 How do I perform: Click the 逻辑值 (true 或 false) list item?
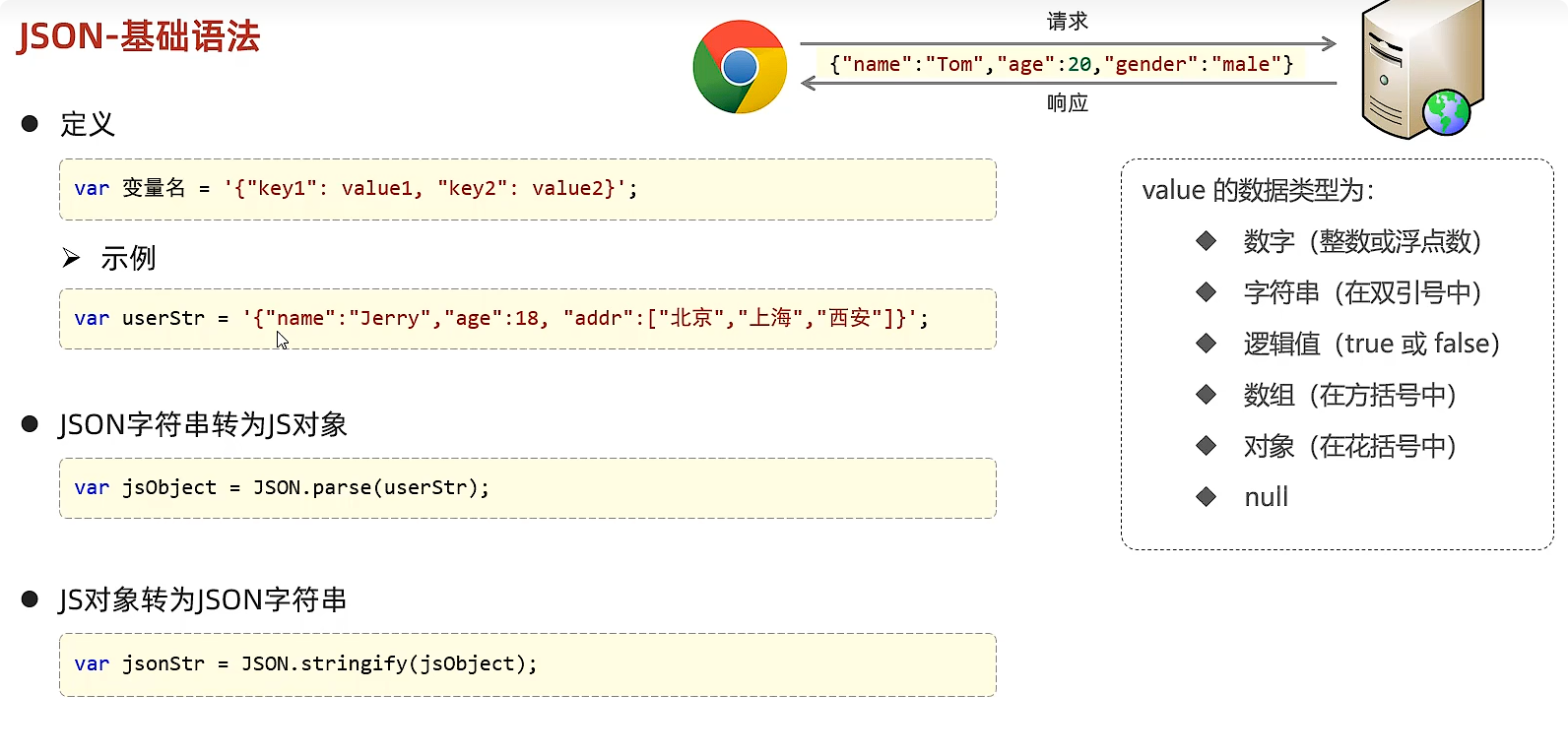(x=1371, y=344)
